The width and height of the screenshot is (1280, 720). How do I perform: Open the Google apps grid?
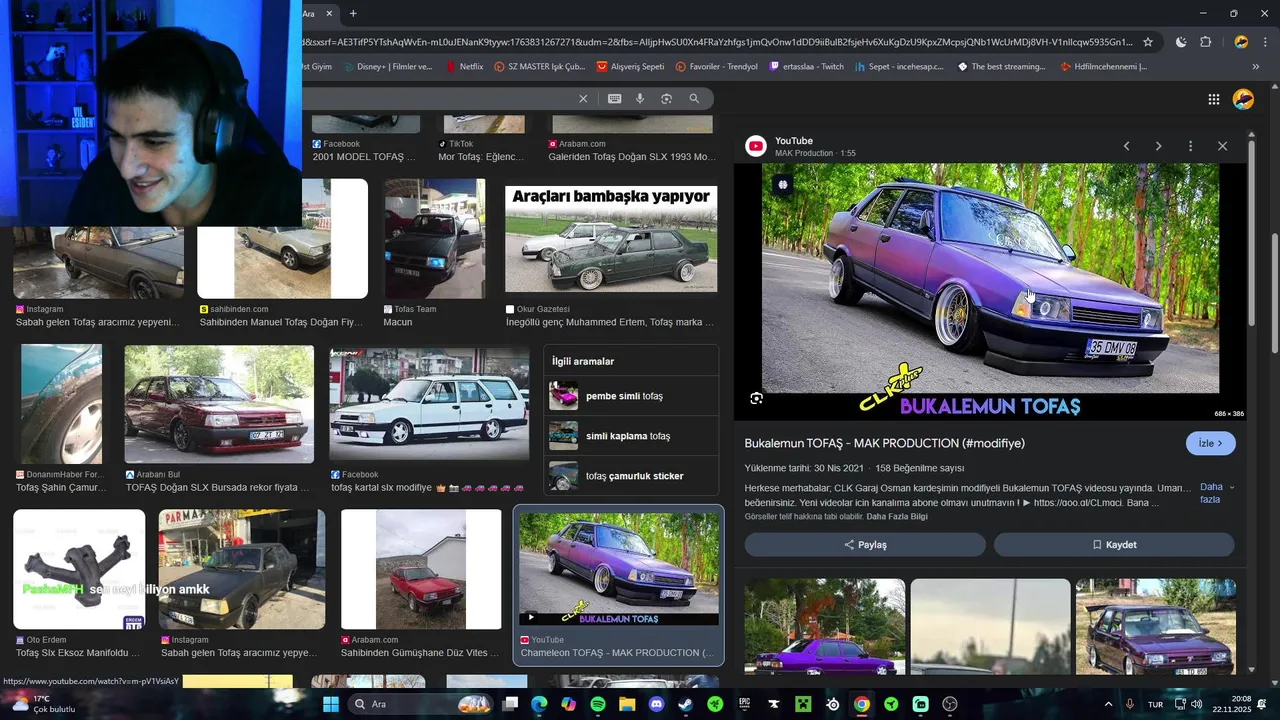coord(1213,99)
